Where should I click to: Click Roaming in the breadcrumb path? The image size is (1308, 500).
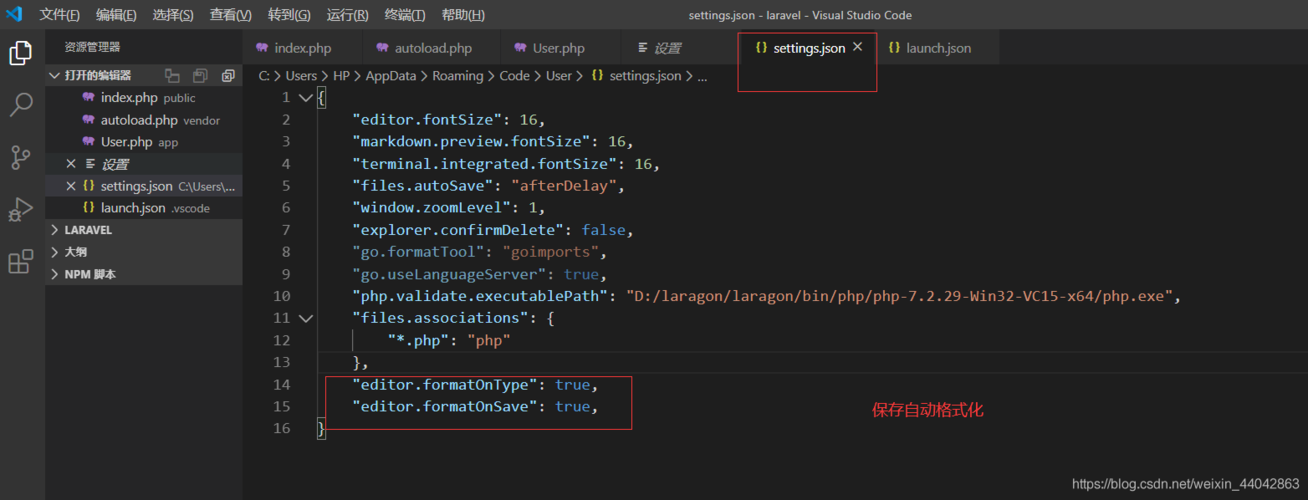pos(458,76)
